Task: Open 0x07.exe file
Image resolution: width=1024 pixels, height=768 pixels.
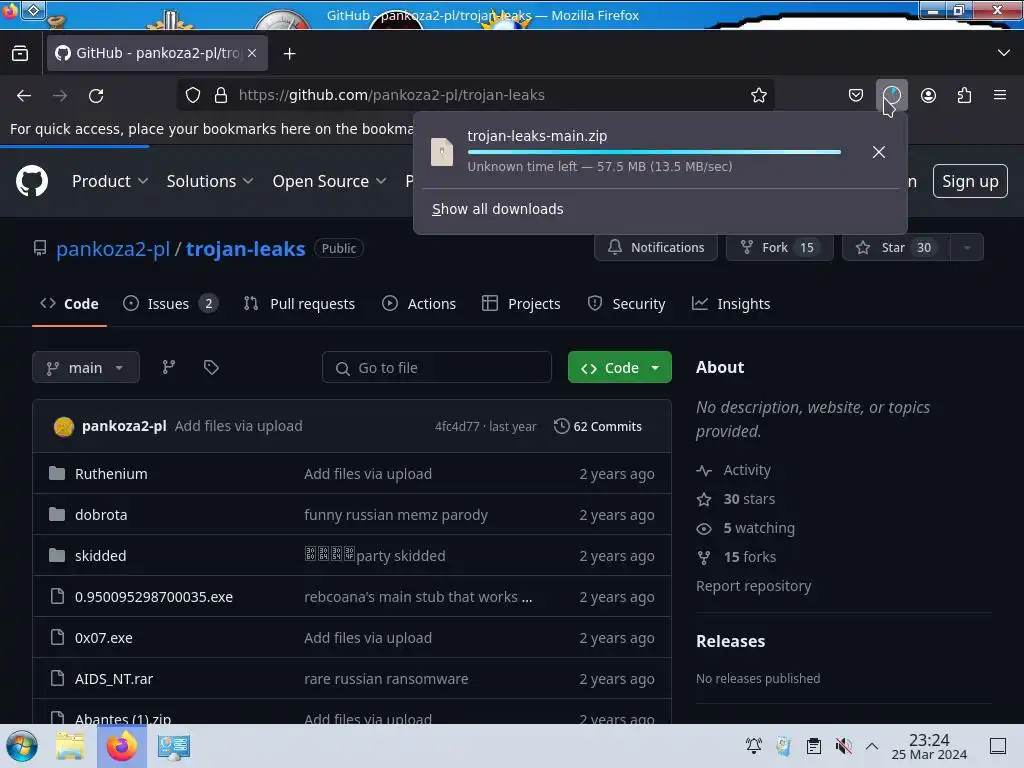Action: (x=104, y=638)
